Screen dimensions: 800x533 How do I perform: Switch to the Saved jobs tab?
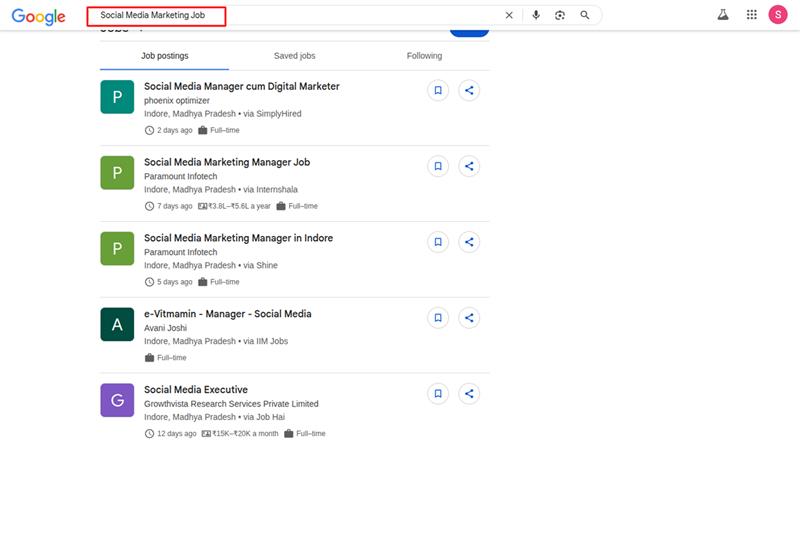[294, 56]
